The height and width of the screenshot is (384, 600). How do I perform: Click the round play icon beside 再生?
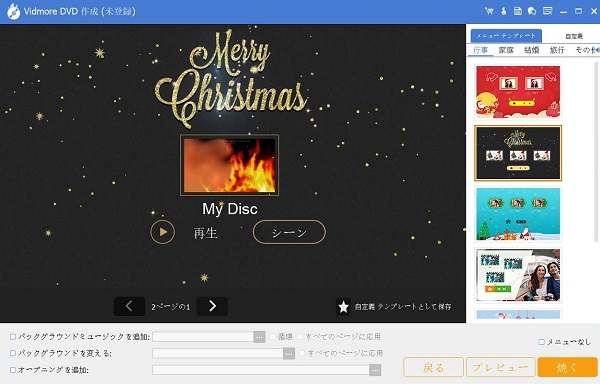coord(163,232)
